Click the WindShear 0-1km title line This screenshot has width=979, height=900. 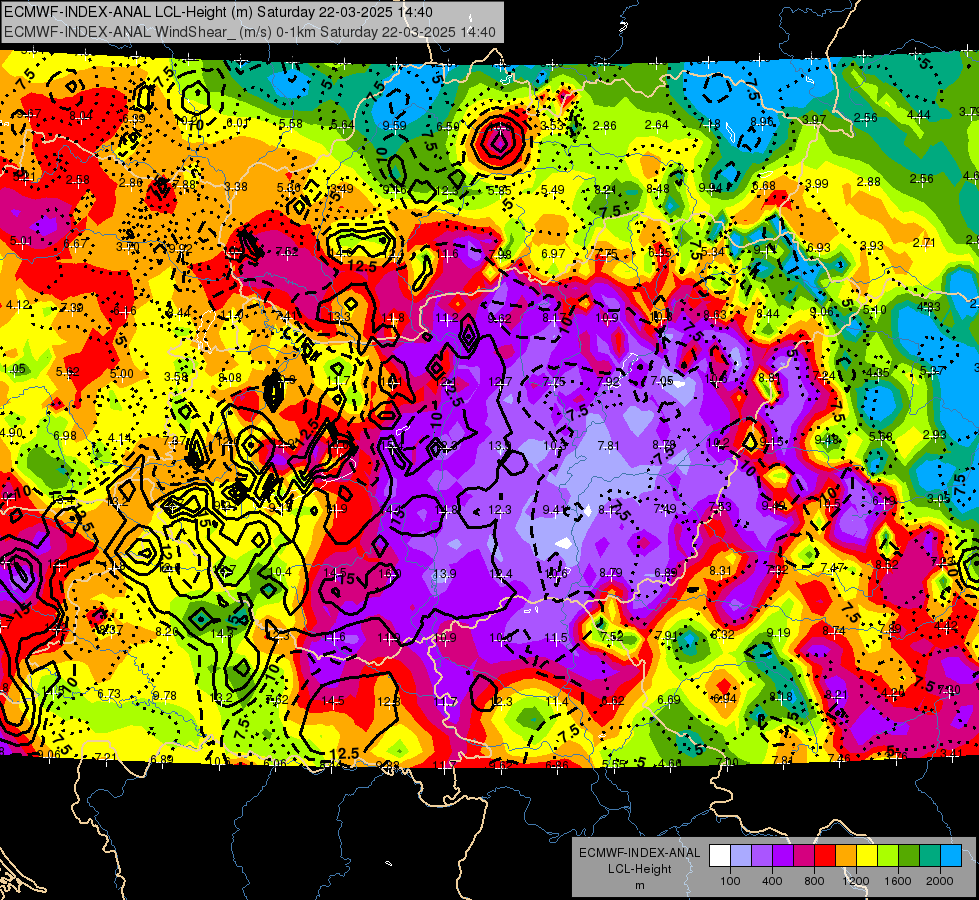pos(250,32)
